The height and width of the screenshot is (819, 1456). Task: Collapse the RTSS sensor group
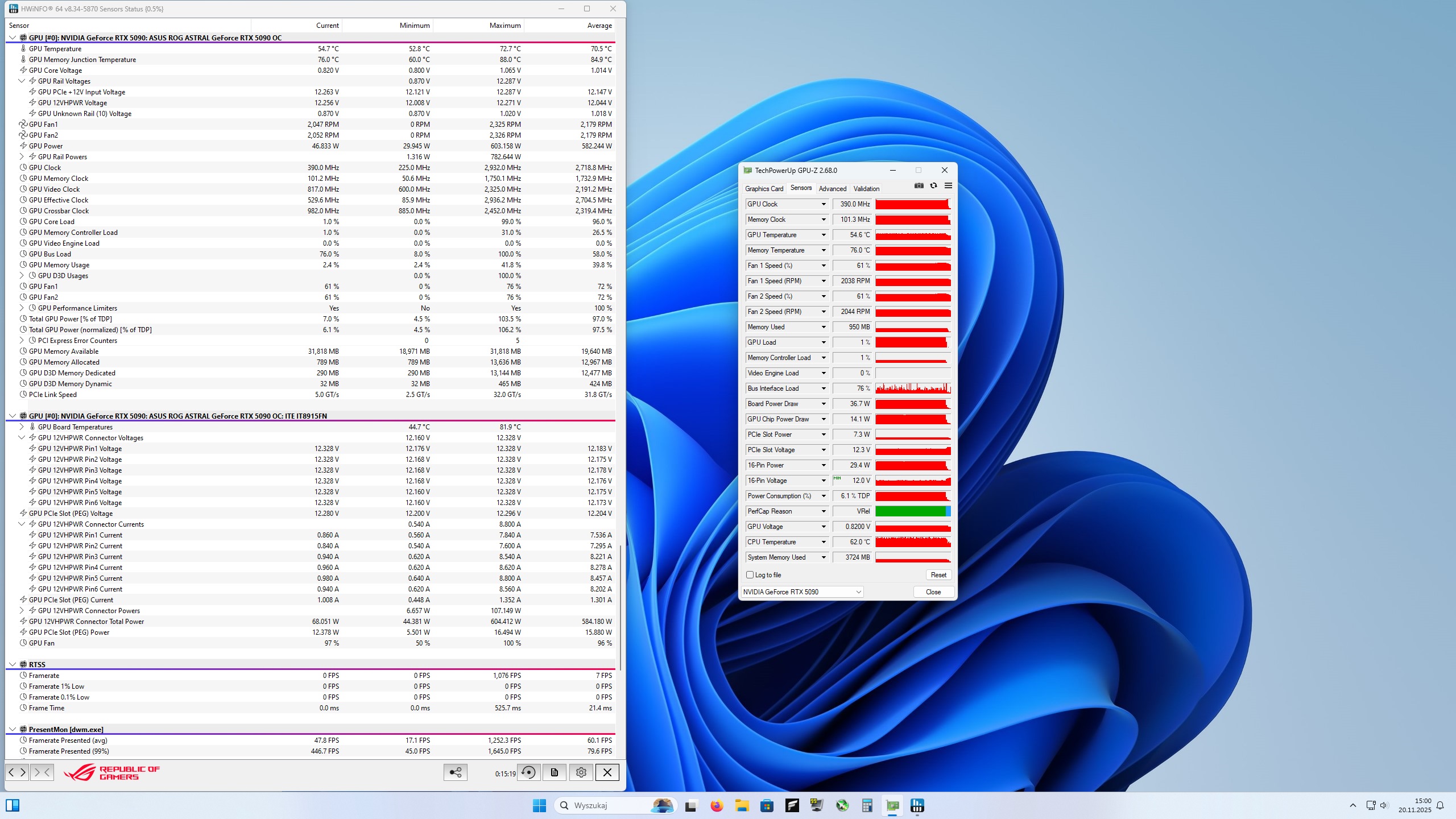pos(13,664)
